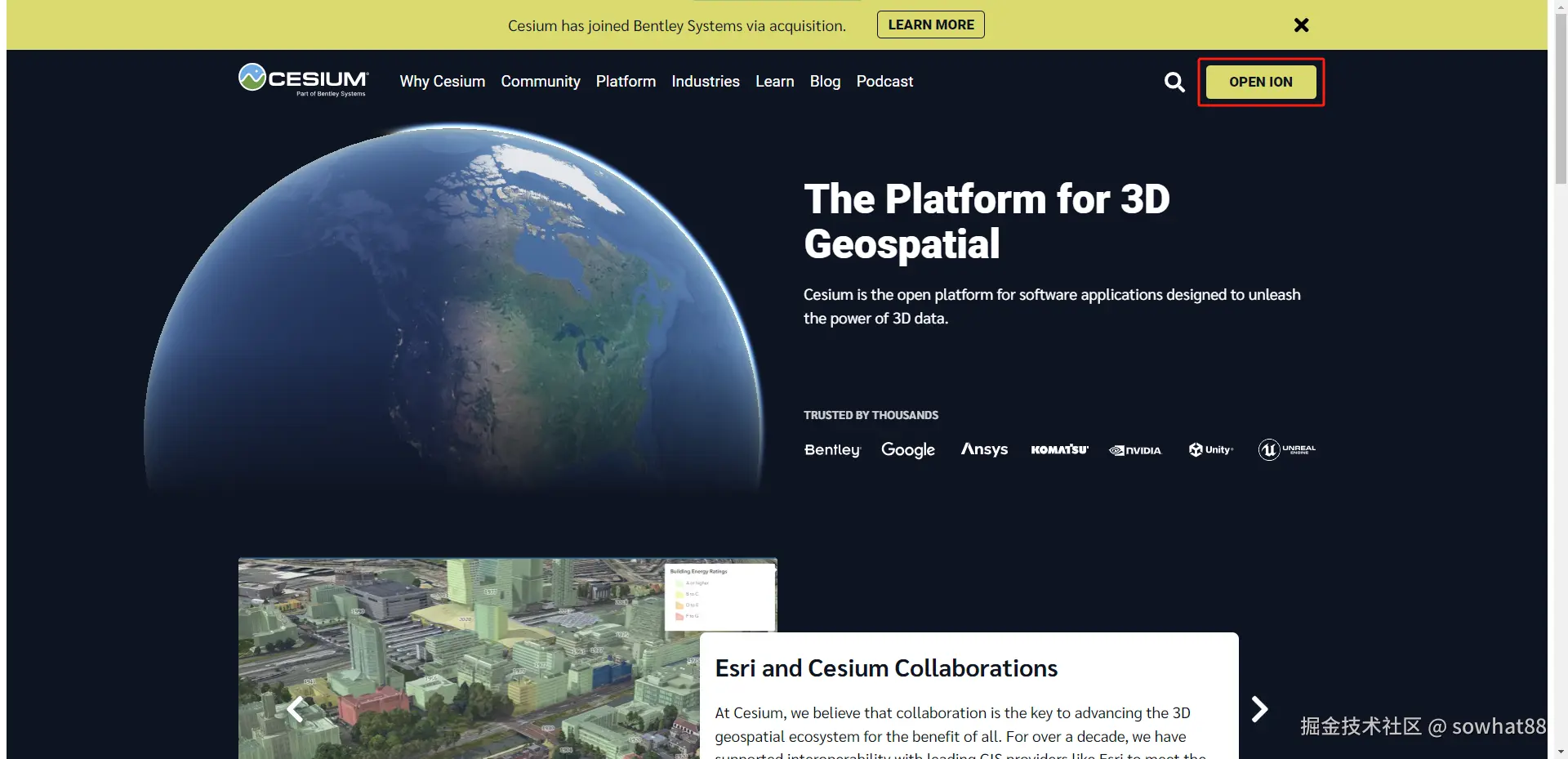Open the Industries menu
The image size is (1568, 759).
pyautogui.click(x=706, y=82)
